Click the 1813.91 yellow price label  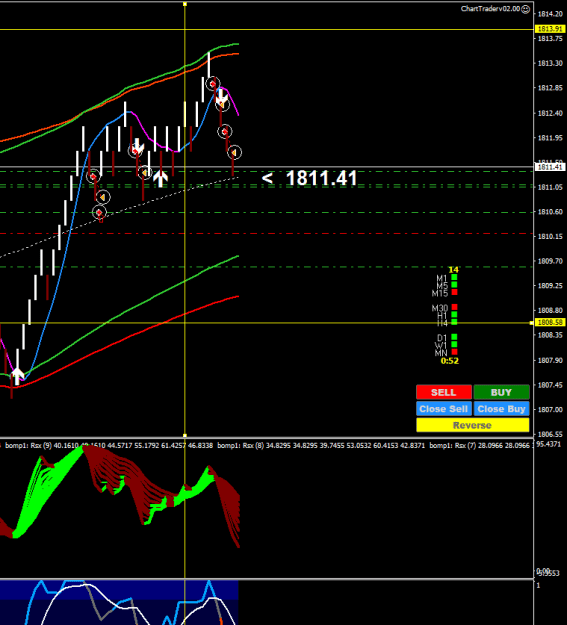(550, 29)
